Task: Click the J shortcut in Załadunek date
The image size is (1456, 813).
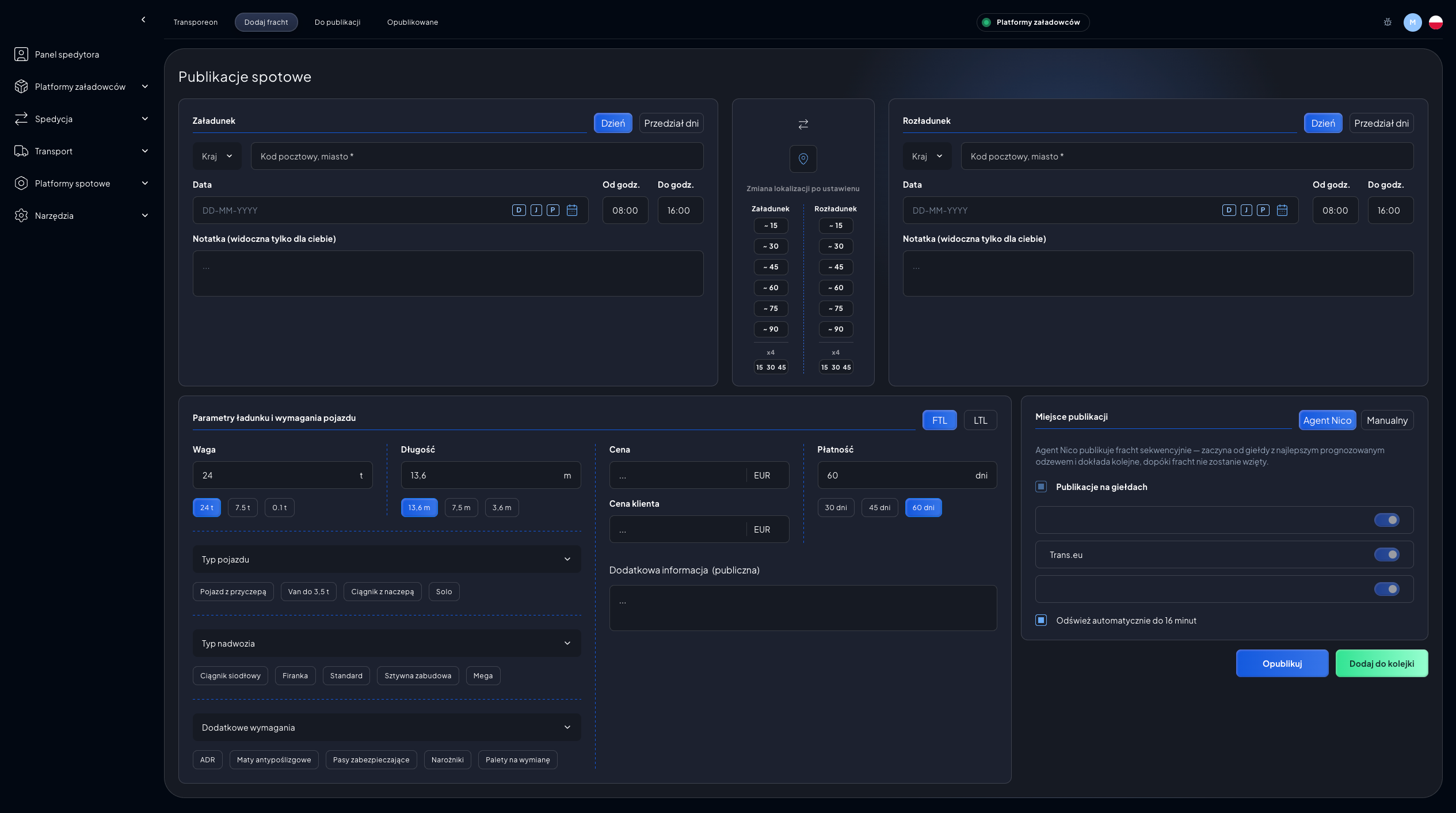Action: (536, 210)
